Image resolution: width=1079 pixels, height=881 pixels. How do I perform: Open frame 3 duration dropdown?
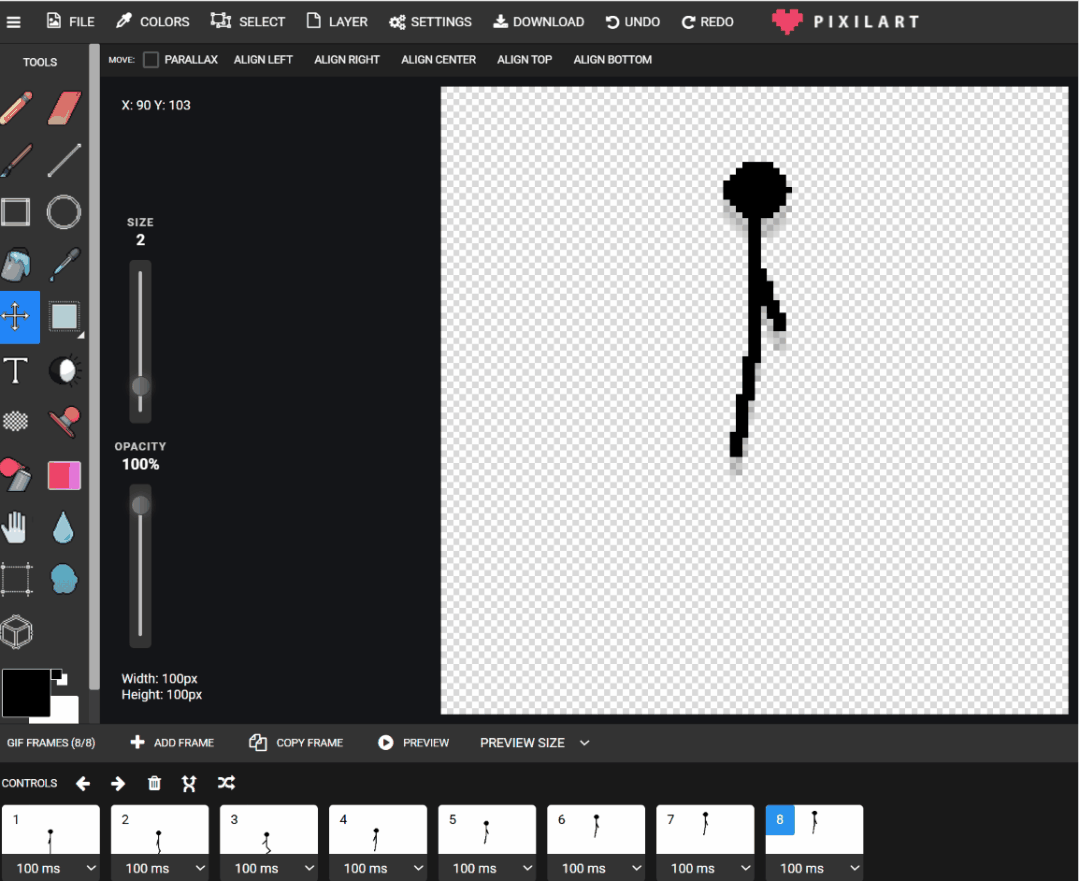click(269, 869)
